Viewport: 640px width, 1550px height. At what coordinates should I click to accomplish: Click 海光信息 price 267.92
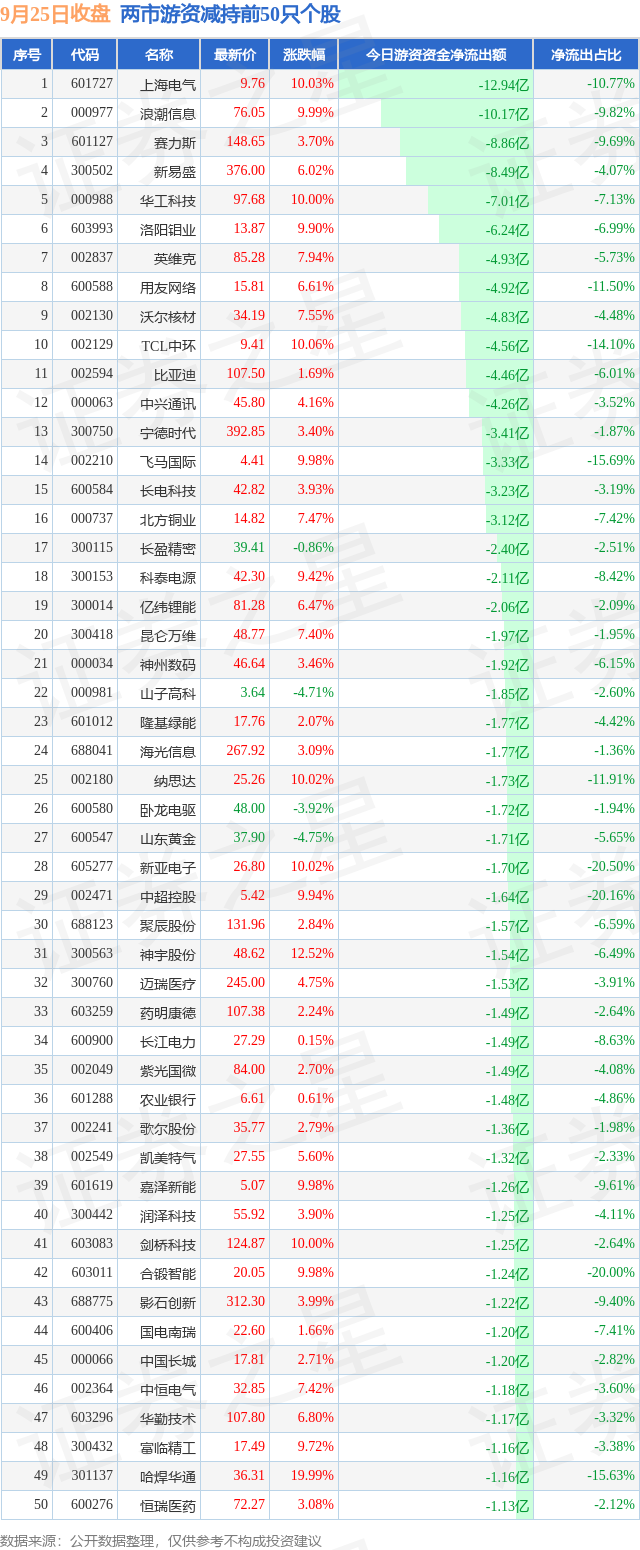tap(246, 751)
